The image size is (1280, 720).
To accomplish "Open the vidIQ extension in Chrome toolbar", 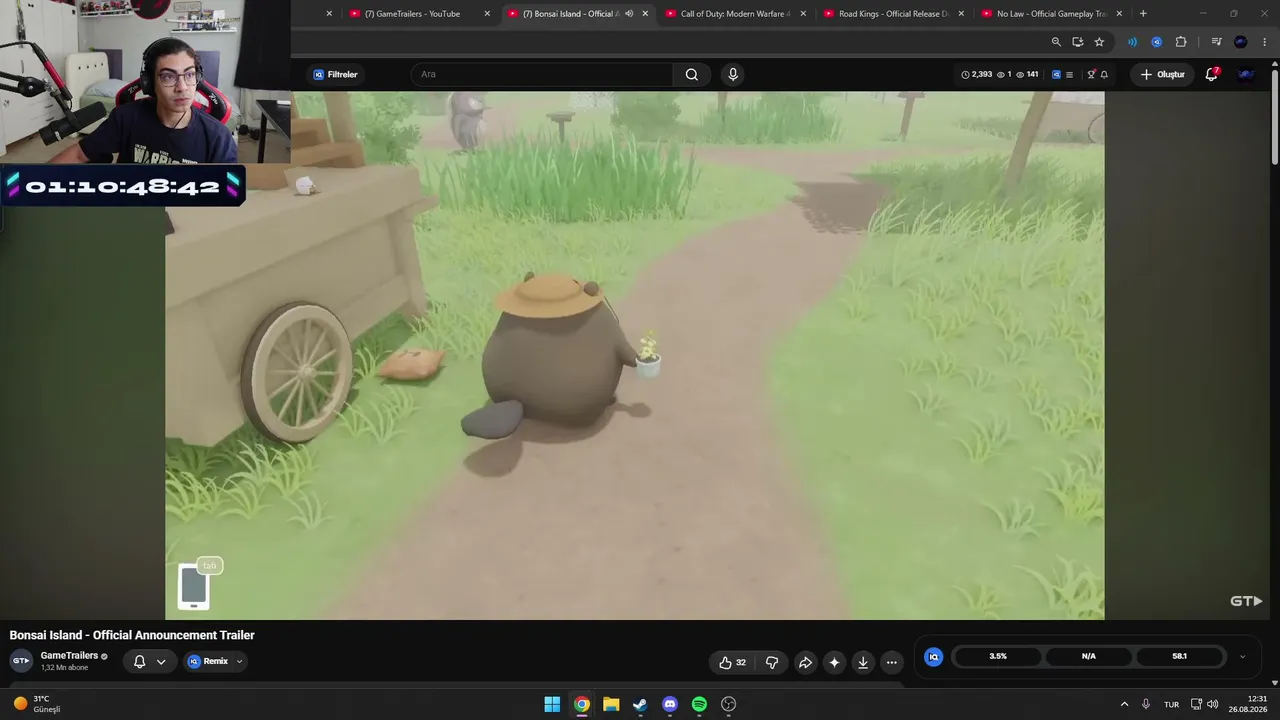I will click(1156, 42).
